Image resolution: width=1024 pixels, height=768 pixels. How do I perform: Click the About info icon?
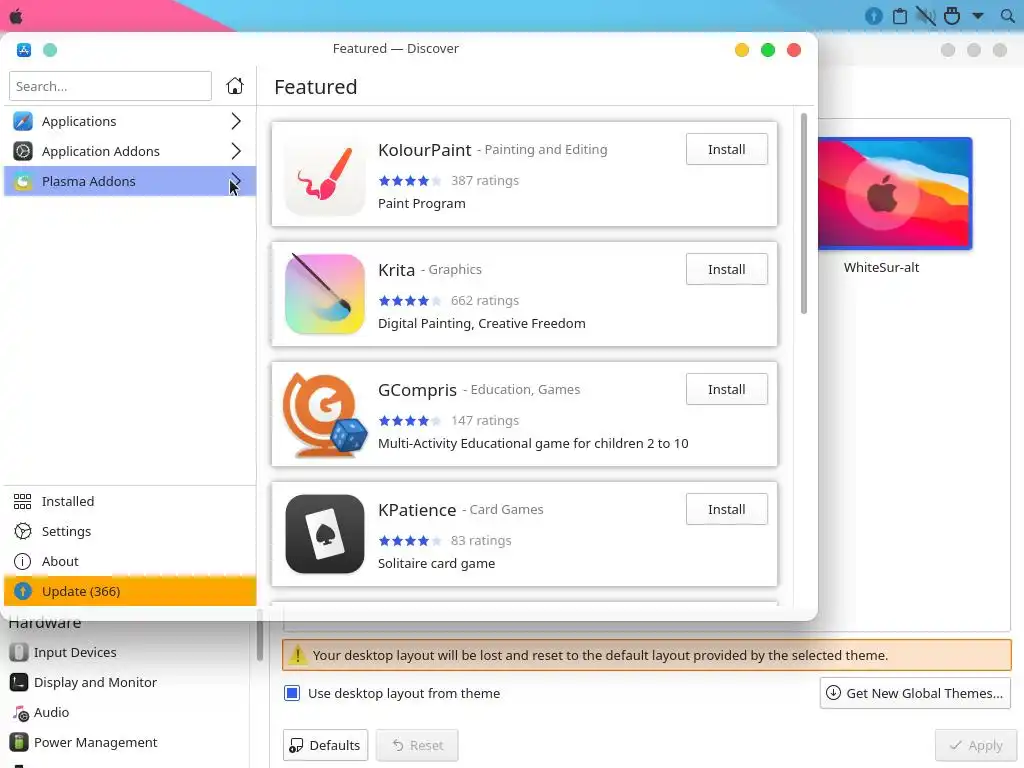tap(22, 561)
